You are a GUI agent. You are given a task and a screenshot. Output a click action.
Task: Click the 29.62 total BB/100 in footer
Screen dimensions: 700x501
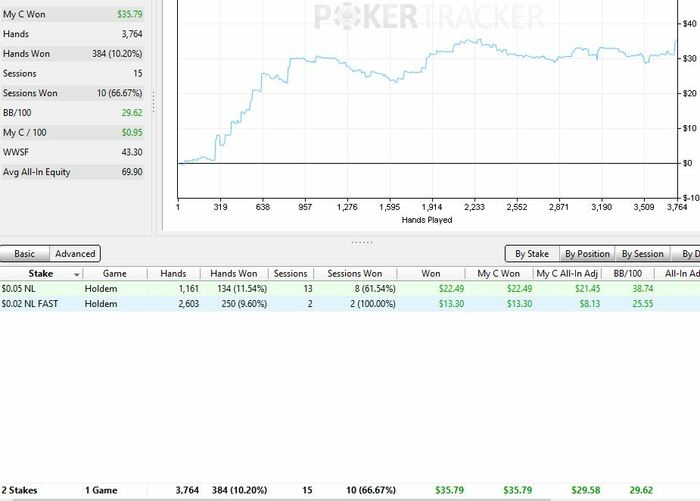pyautogui.click(x=641, y=490)
